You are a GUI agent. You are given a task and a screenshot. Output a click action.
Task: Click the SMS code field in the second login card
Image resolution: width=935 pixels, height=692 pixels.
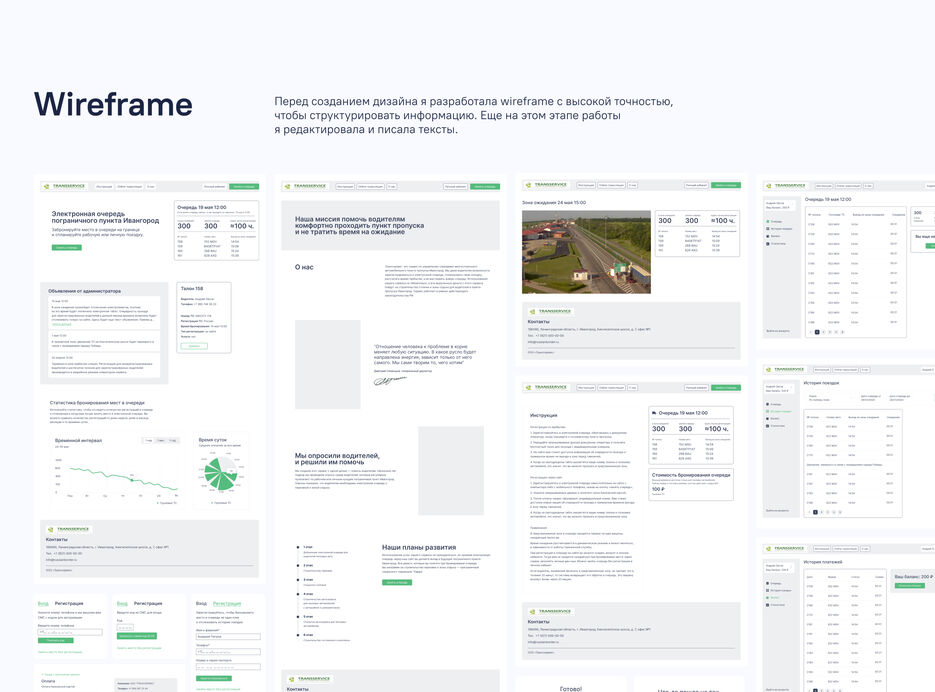pos(125,628)
